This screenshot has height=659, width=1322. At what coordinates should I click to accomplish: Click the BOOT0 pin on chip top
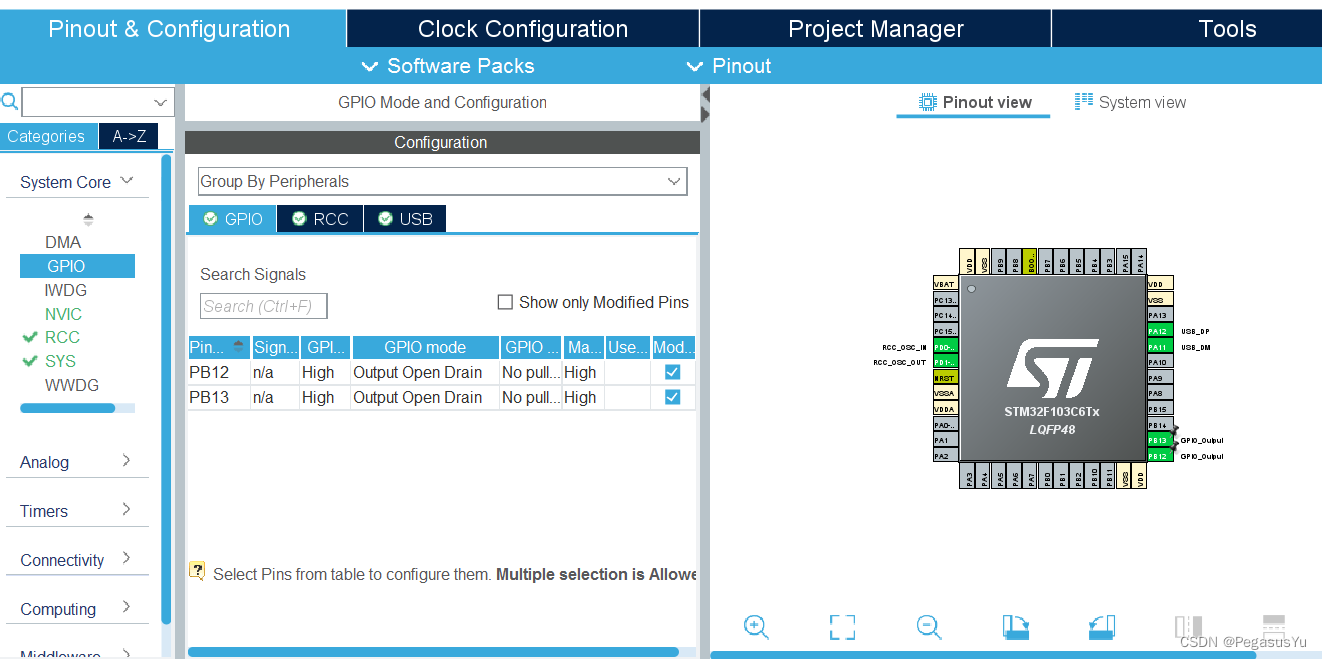click(x=1031, y=262)
